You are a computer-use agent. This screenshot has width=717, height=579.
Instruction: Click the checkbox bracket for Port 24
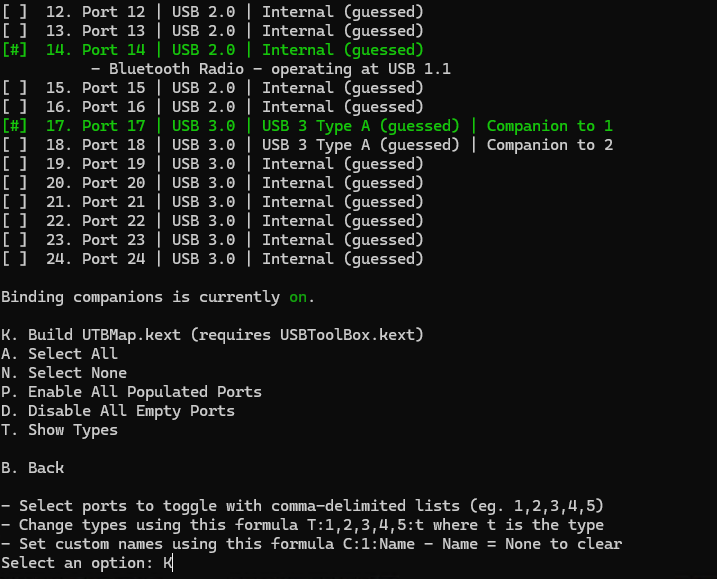pyautogui.click(x=15, y=259)
